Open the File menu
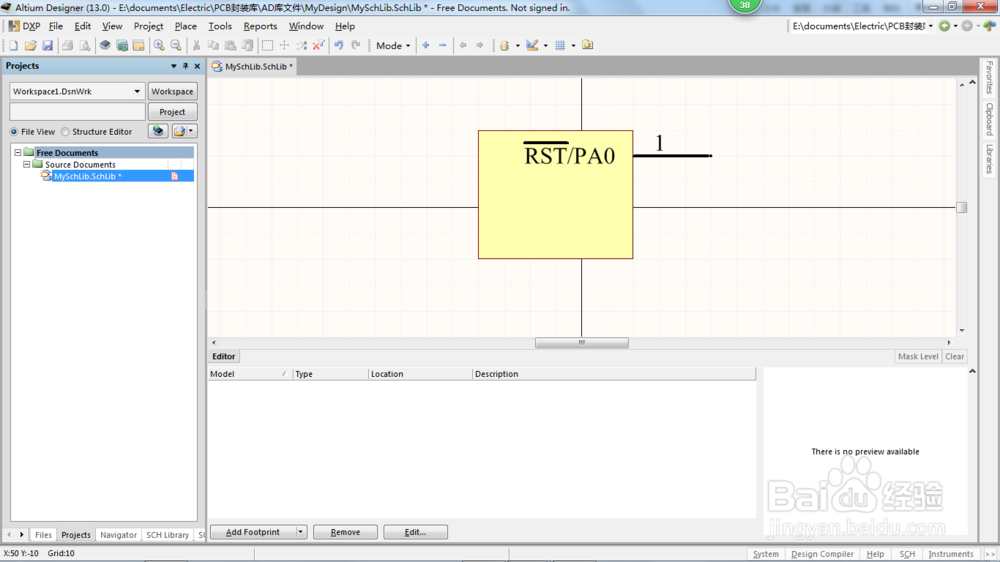Screen dimensions: 1000x562 (x=56, y=26)
